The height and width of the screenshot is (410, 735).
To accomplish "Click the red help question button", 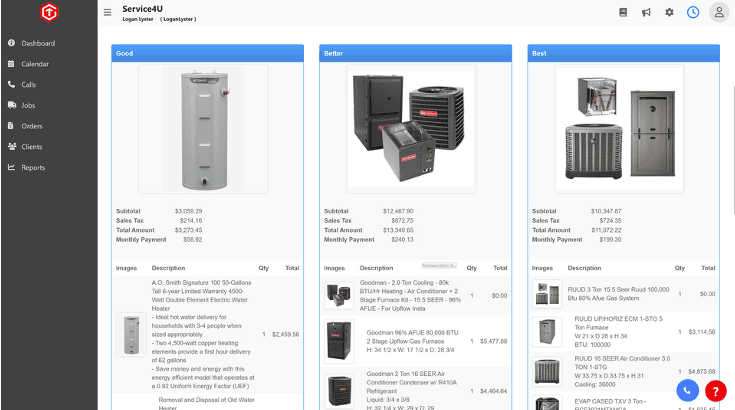I will point(716,390).
